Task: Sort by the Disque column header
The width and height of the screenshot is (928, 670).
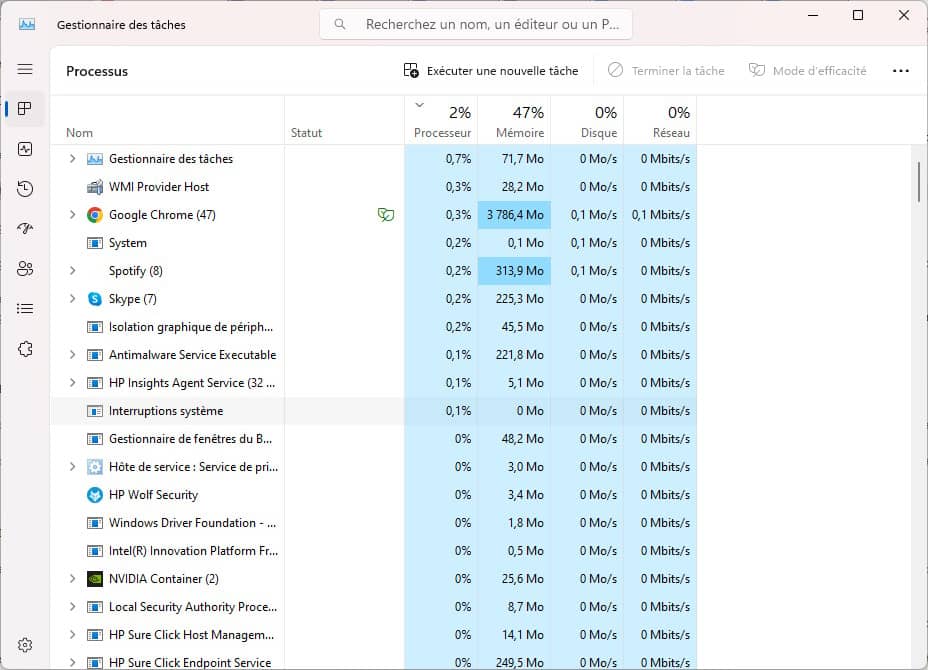Action: (587, 121)
